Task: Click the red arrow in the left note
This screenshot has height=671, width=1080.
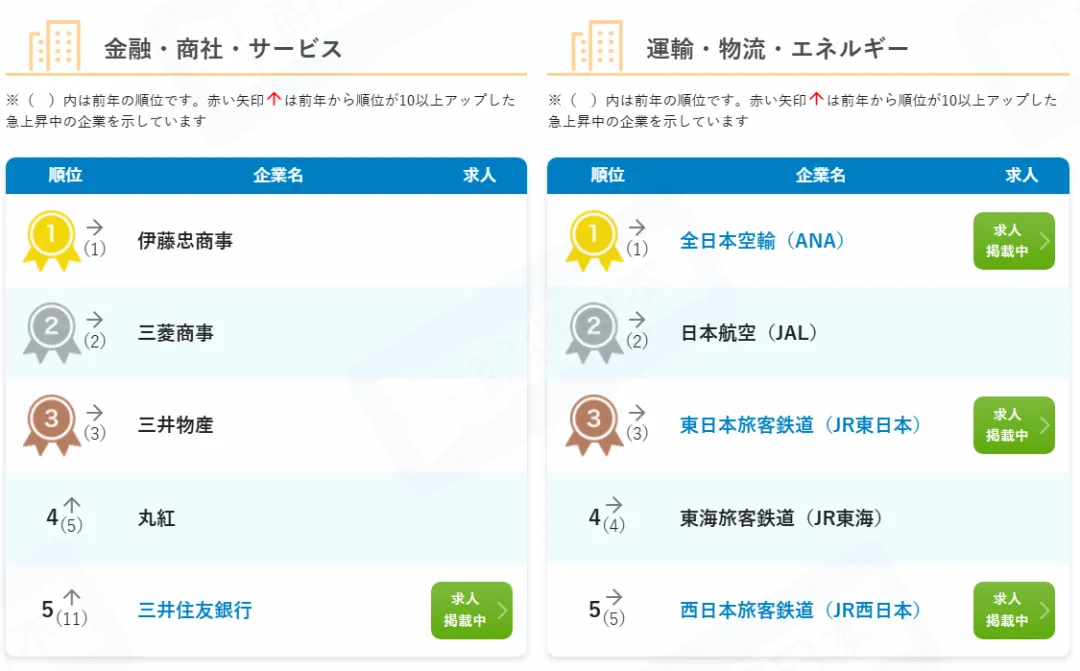Action: [x=274, y=99]
